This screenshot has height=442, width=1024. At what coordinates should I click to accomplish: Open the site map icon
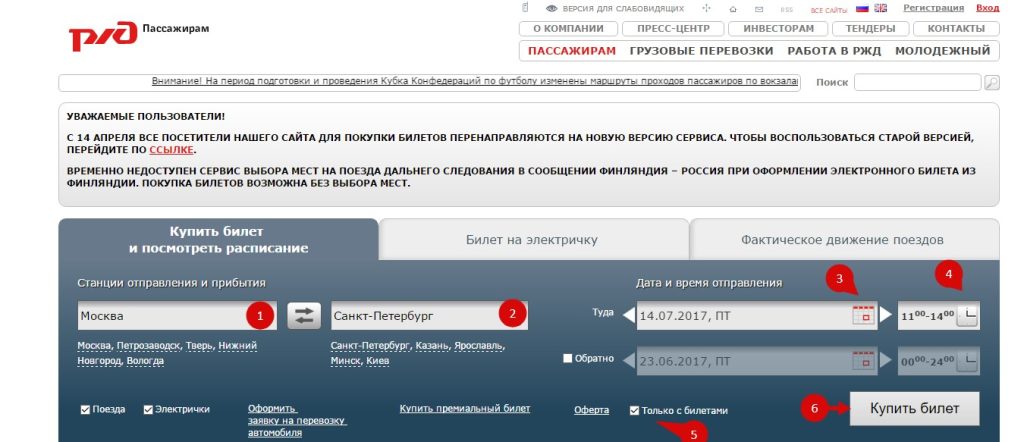[x=706, y=8]
